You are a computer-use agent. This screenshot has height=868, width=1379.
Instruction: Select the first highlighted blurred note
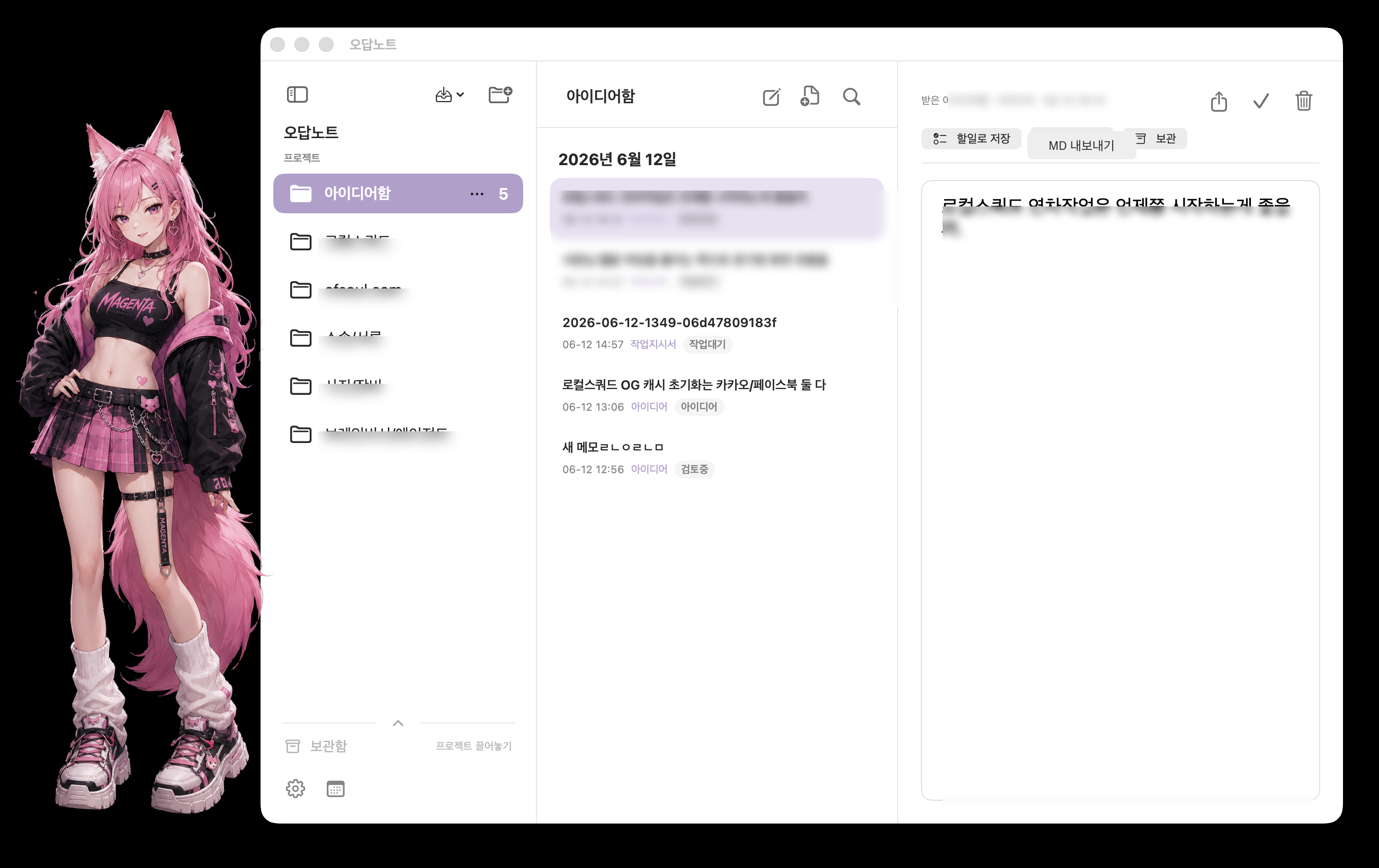[x=717, y=209]
